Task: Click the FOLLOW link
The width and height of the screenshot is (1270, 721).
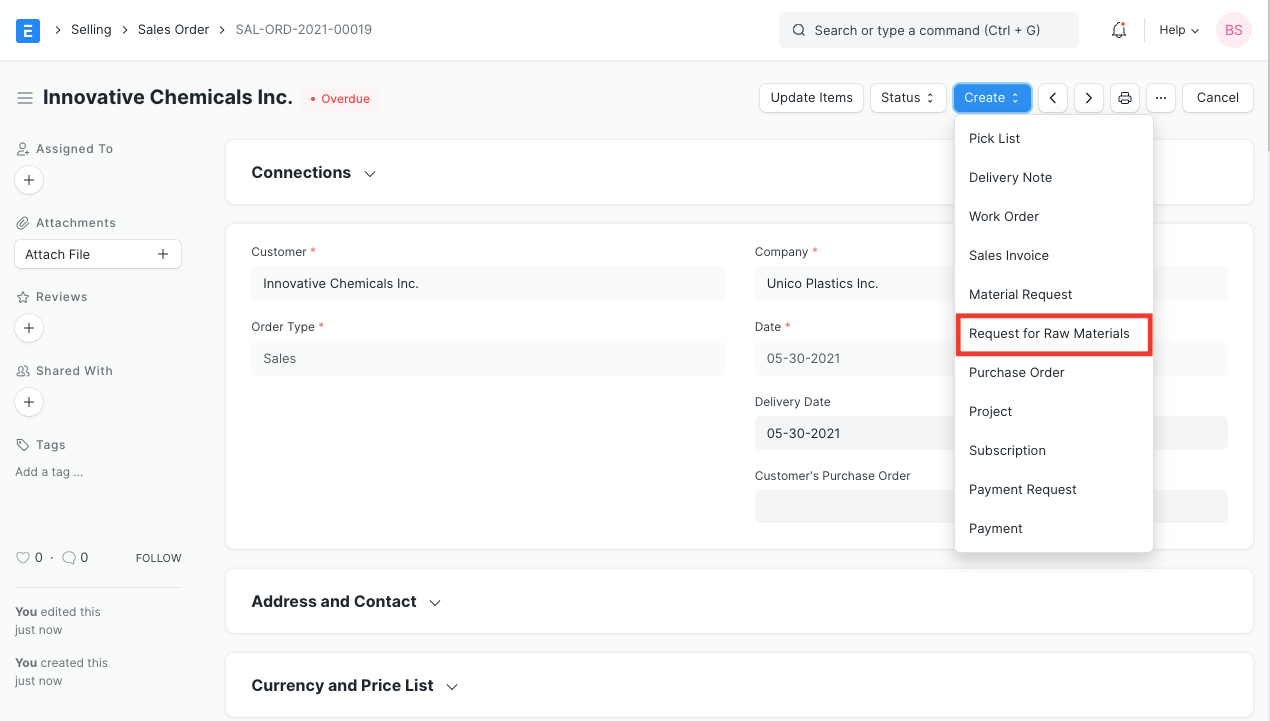Action: (158, 558)
